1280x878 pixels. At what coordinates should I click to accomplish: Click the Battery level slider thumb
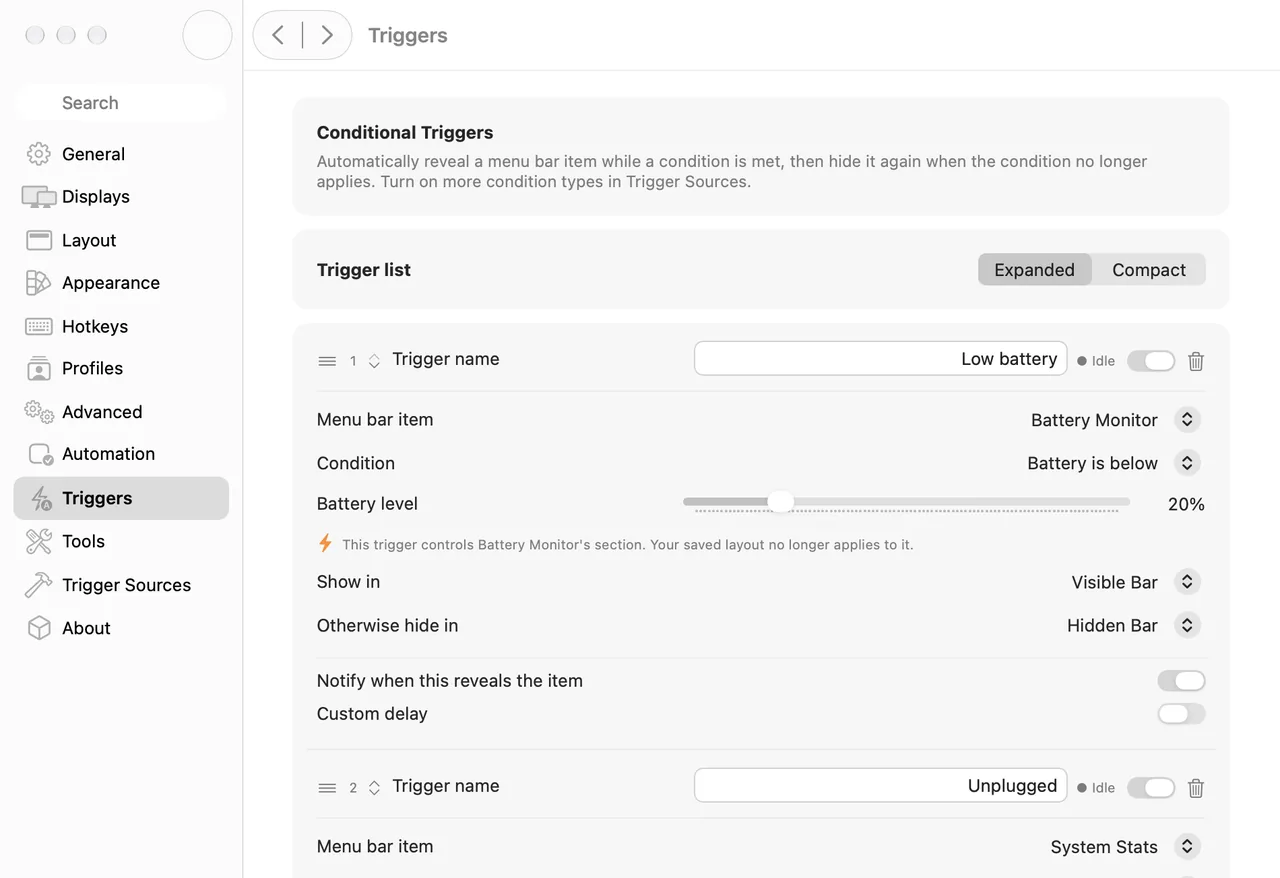780,502
